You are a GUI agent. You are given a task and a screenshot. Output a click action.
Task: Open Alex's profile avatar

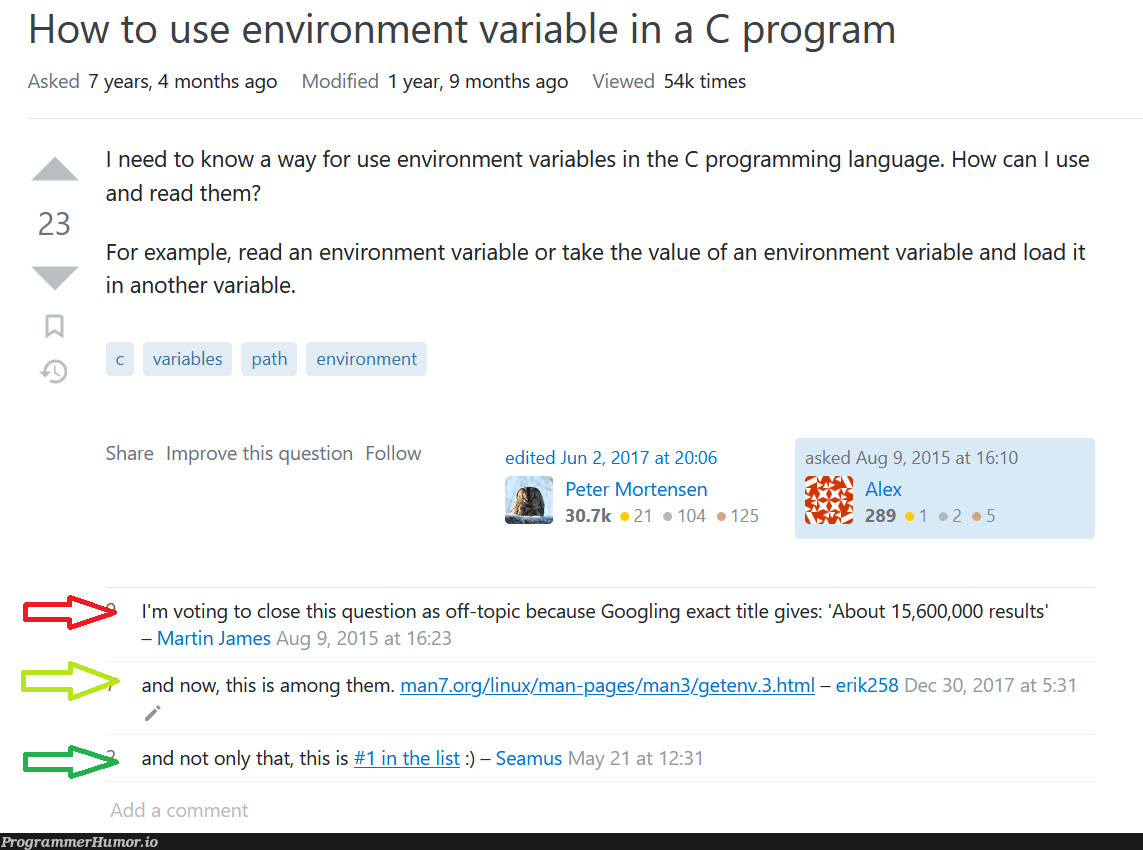pos(828,501)
